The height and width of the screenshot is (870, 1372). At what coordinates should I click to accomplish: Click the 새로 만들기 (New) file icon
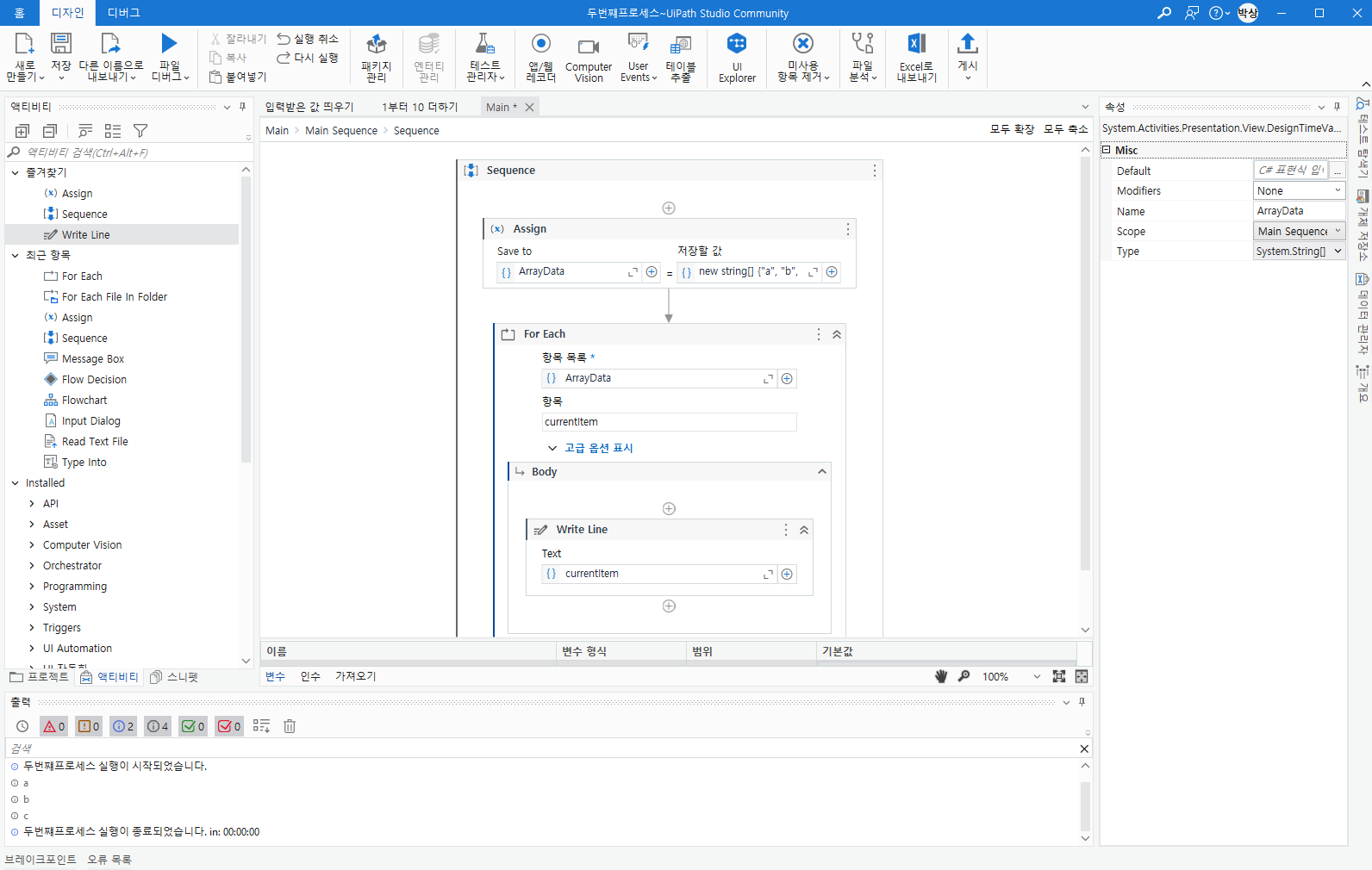(24, 44)
